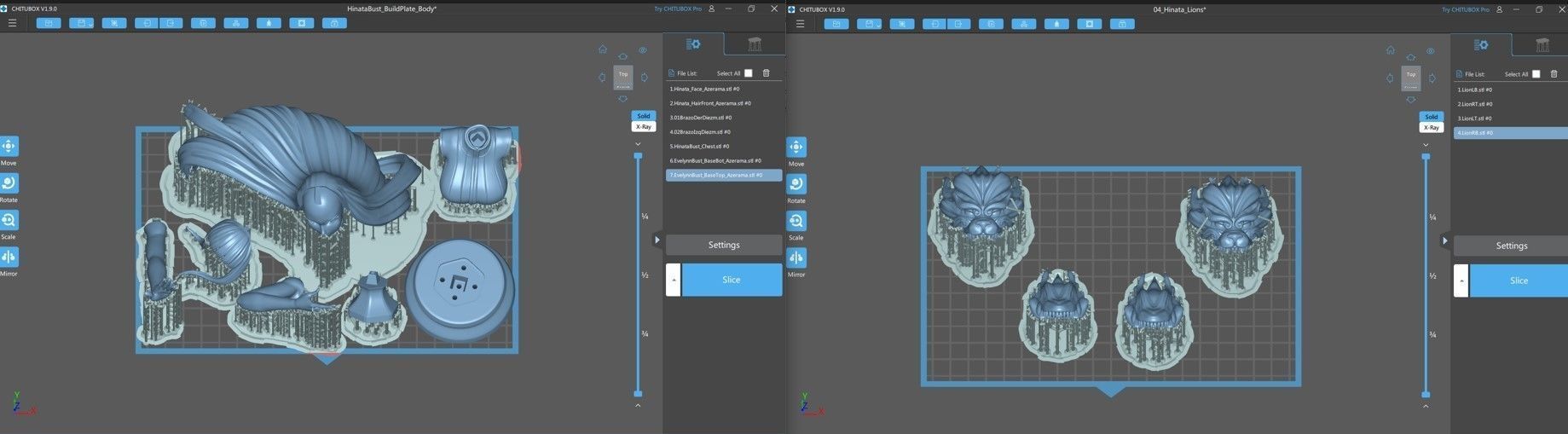
Task: Click Repair icon in Lions window toolbar
Action: coord(1122,24)
